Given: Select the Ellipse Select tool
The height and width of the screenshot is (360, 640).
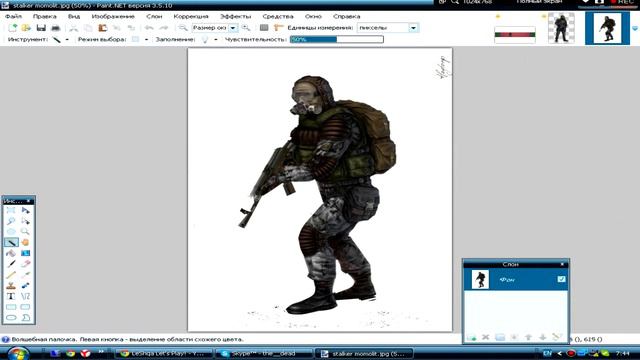Looking at the screenshot, I should tap(11, 231).
